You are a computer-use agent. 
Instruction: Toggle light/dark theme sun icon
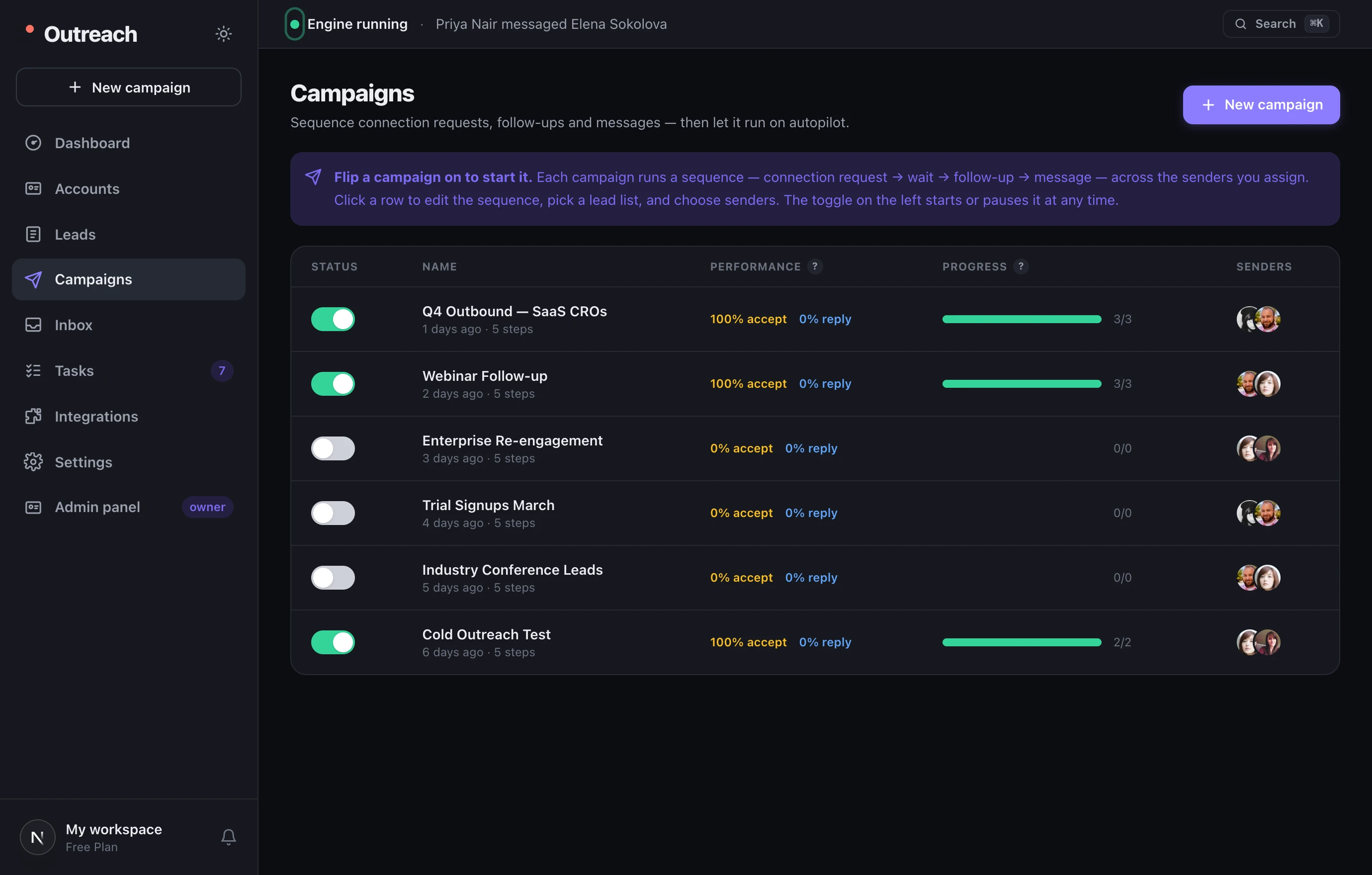click(223, 34)
